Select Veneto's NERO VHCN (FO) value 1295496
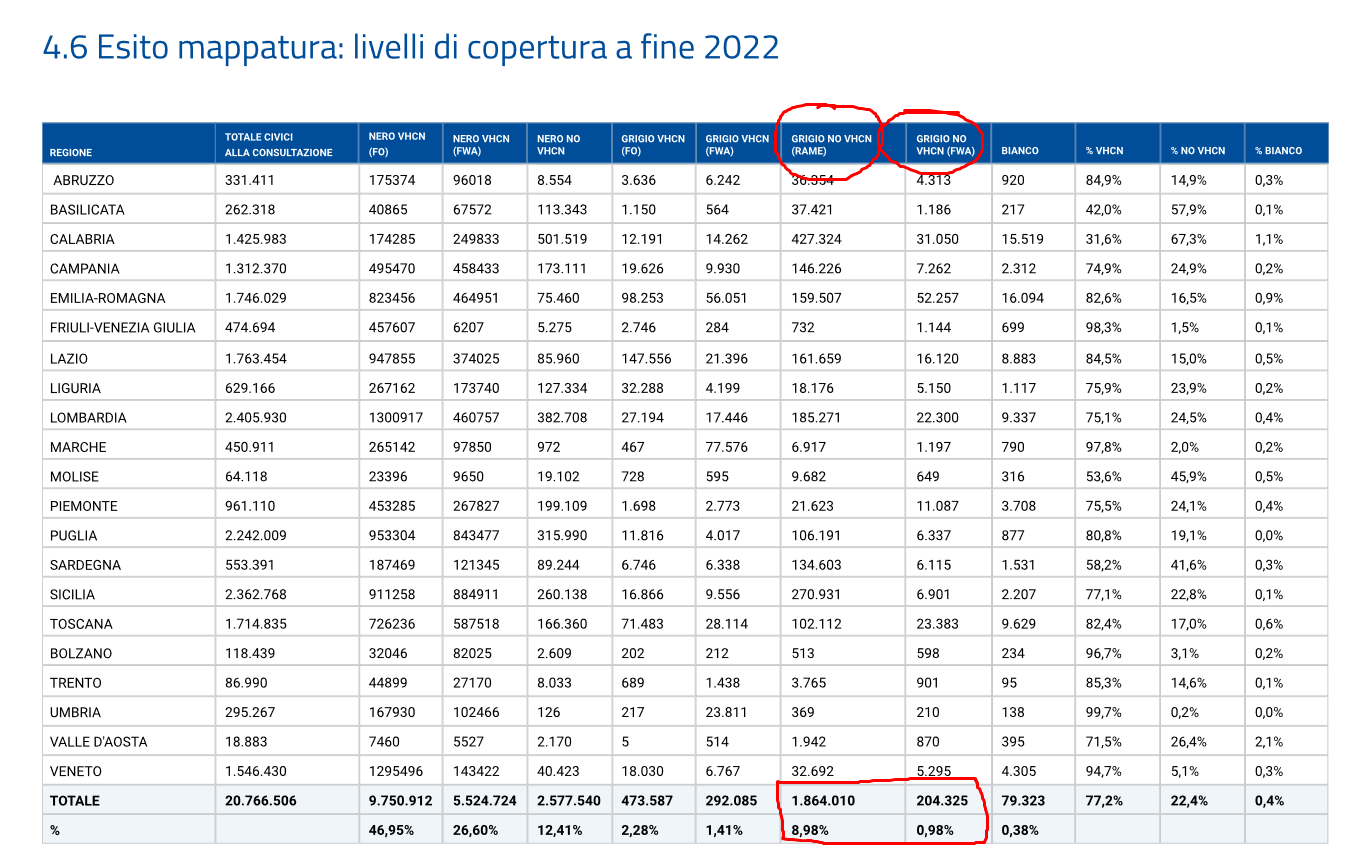 pos(396,771)
